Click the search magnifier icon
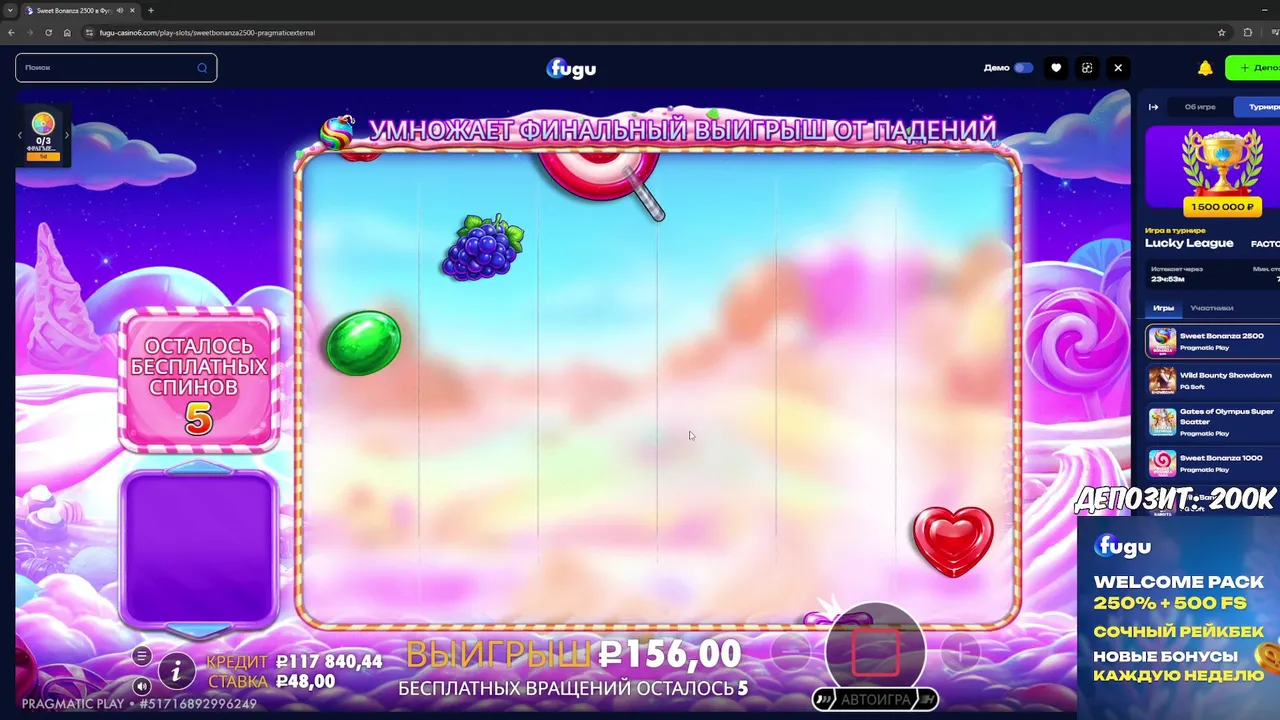1280x720 pixels. [x=202, y=68]
